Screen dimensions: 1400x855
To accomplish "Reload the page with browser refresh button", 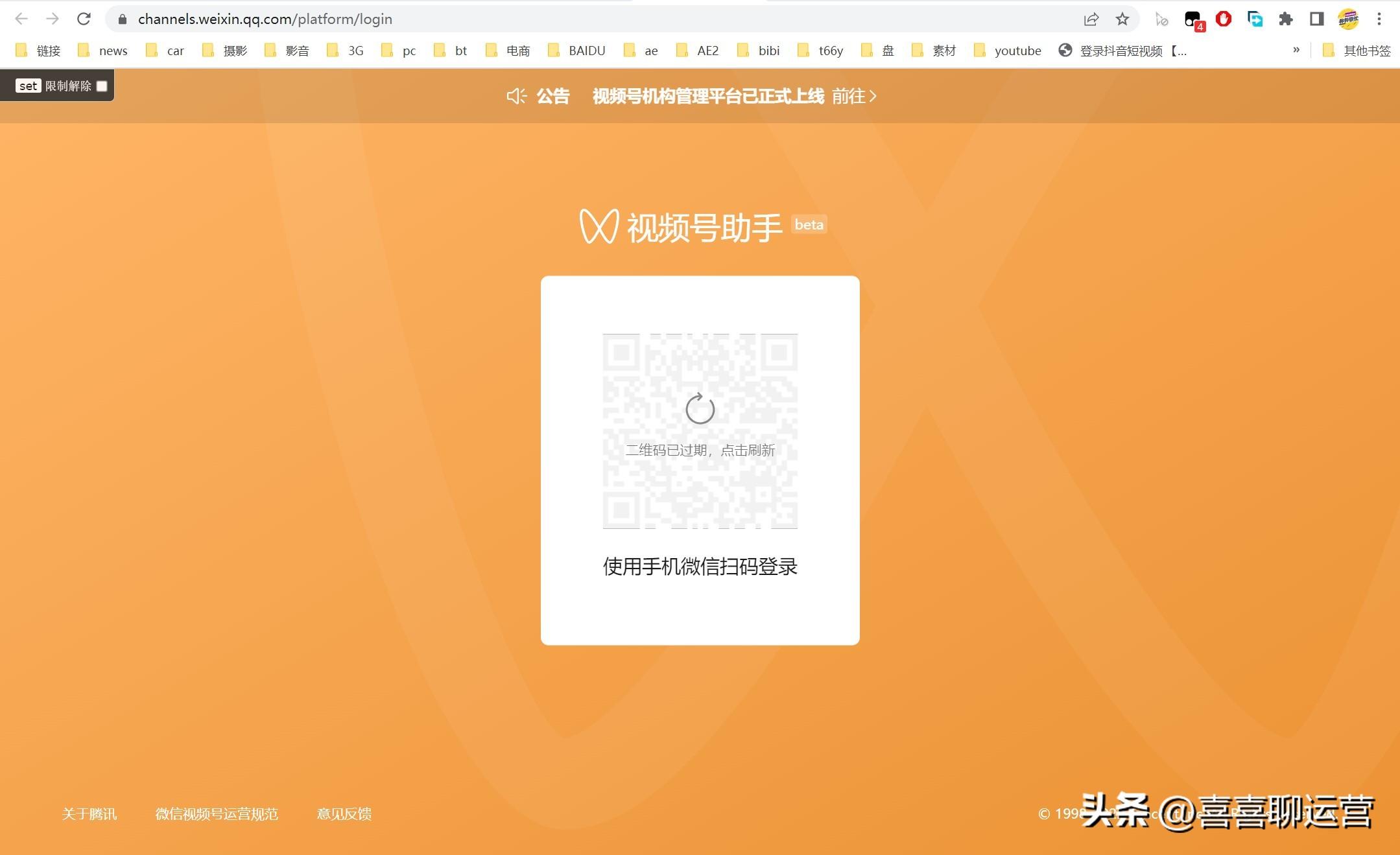I will point(84,19).
